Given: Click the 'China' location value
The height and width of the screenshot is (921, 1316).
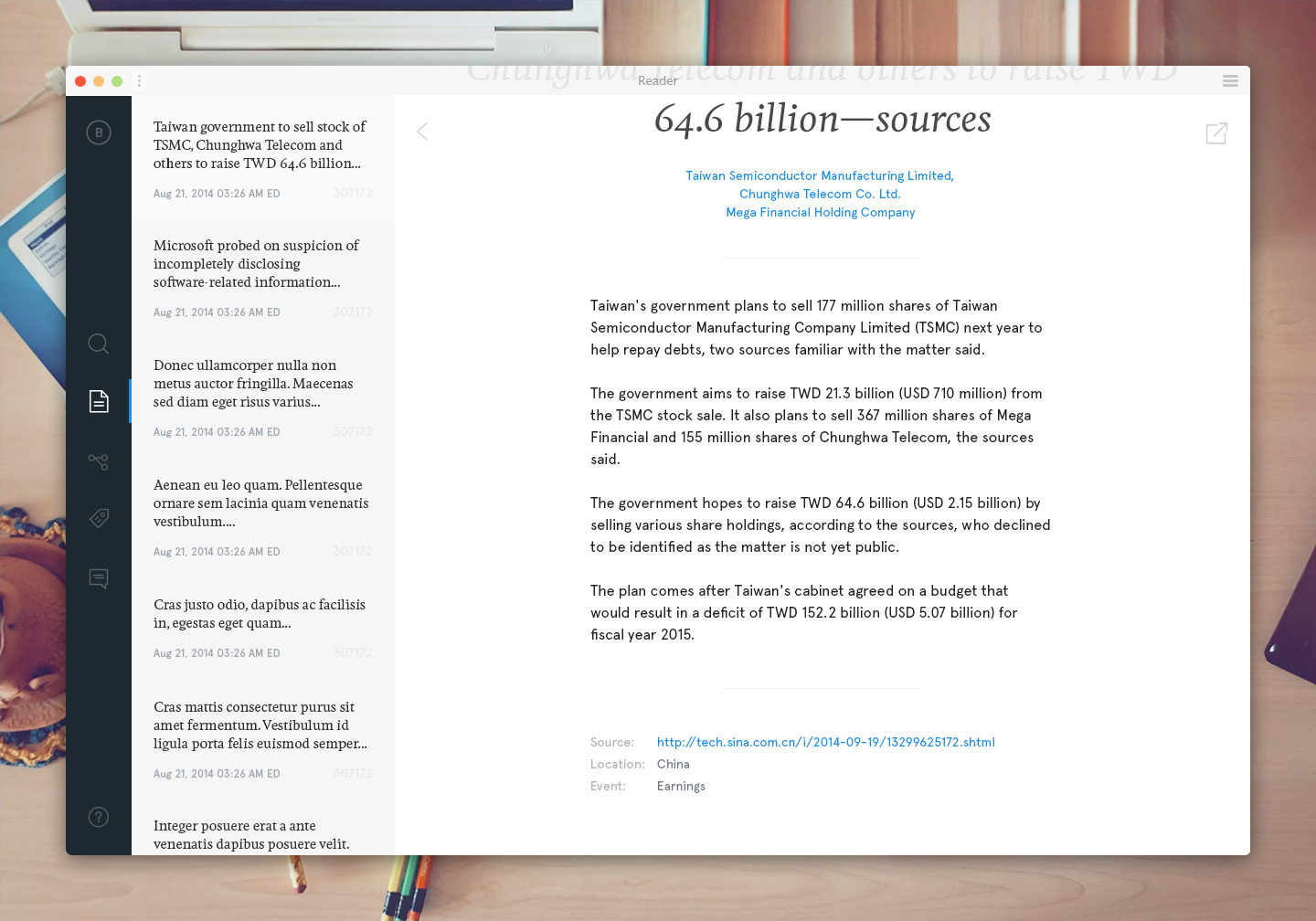Looking at the screenshot, I should (x=673, y=764).
